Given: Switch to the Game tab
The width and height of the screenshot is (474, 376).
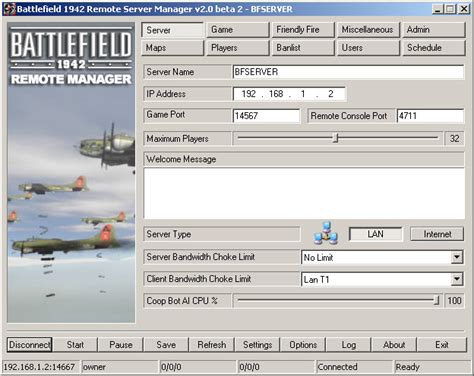Looking at the screenshot, I should (238, 30).
